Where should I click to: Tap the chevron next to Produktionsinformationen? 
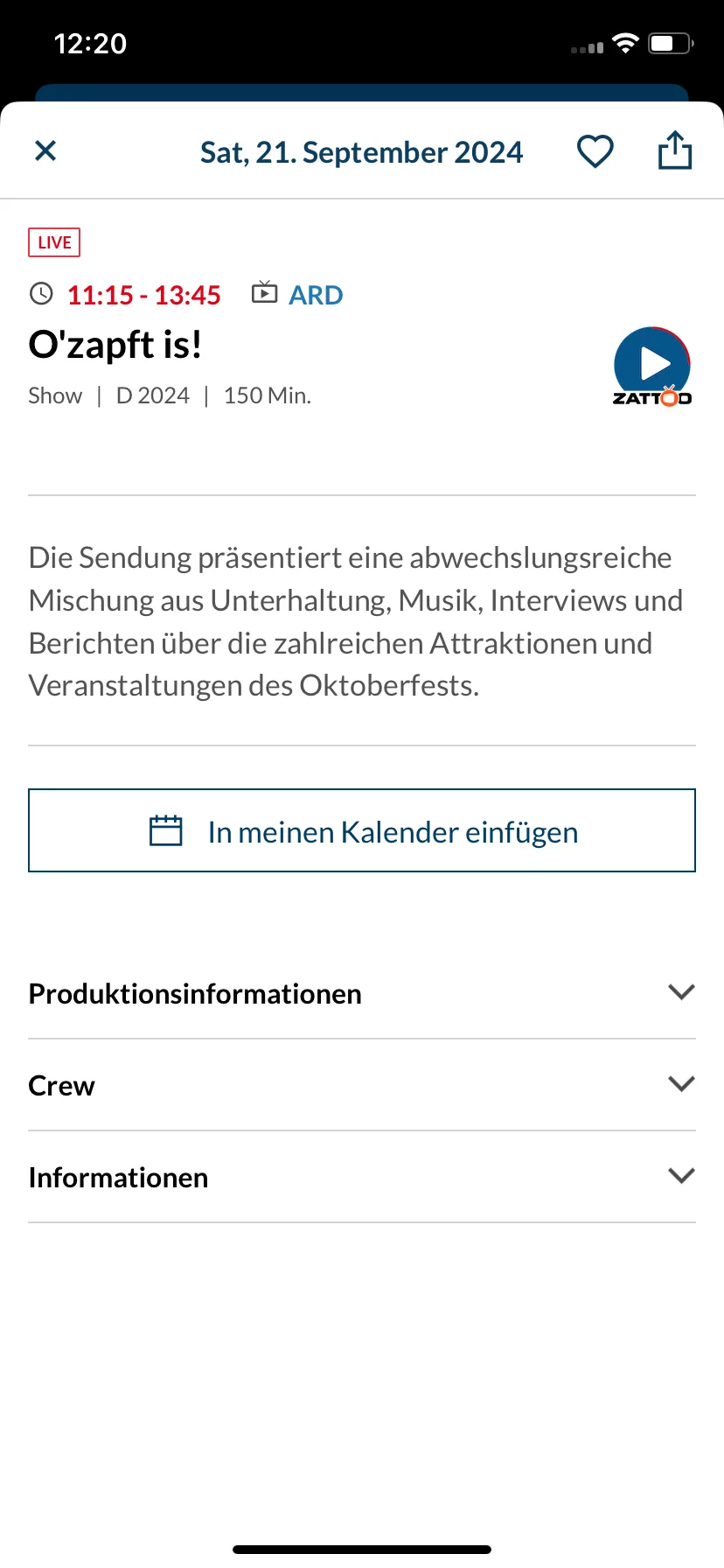click(681, 992)
